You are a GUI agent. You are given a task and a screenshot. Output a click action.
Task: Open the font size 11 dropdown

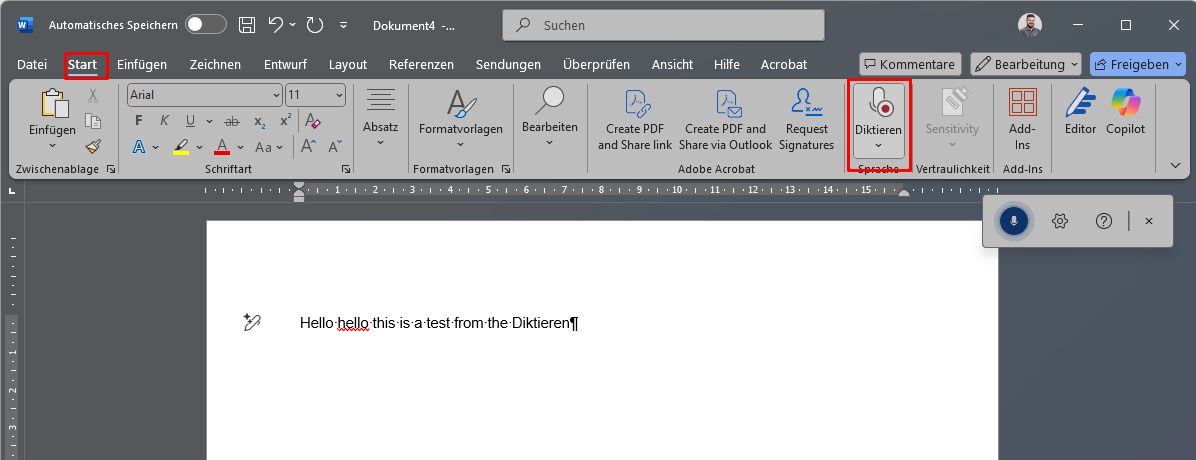coord(339,95)
